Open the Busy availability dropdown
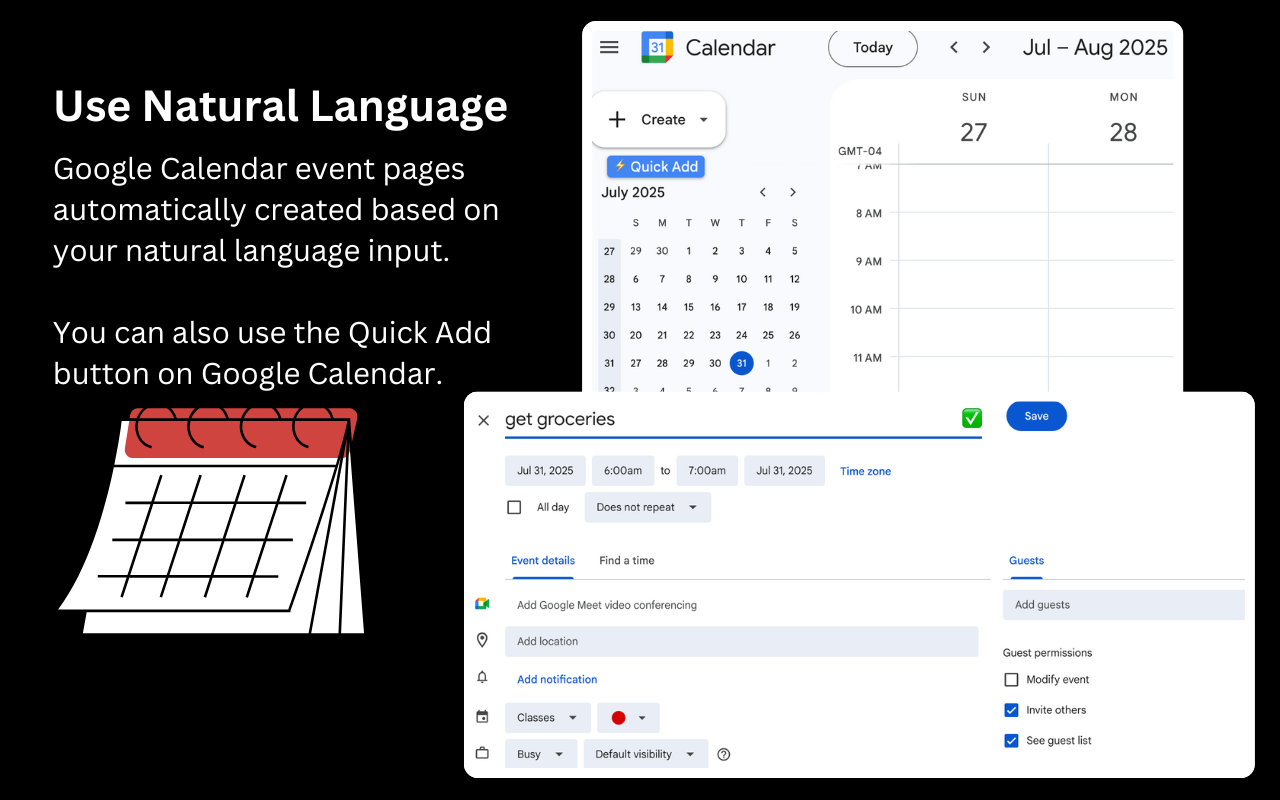The width and height of the screenshot is (1280, 800). click(540, 754)
